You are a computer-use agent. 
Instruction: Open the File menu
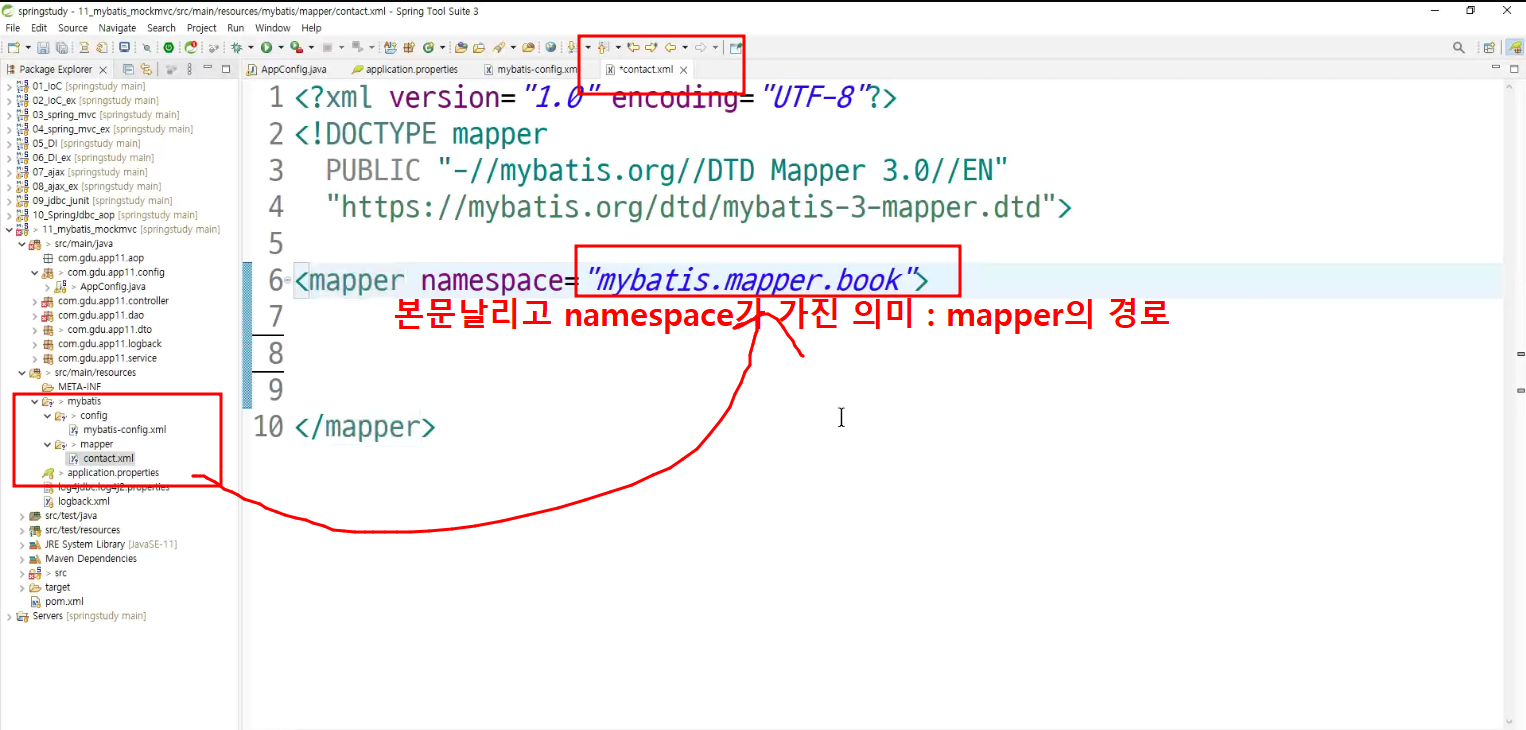(x=13, y=28)
